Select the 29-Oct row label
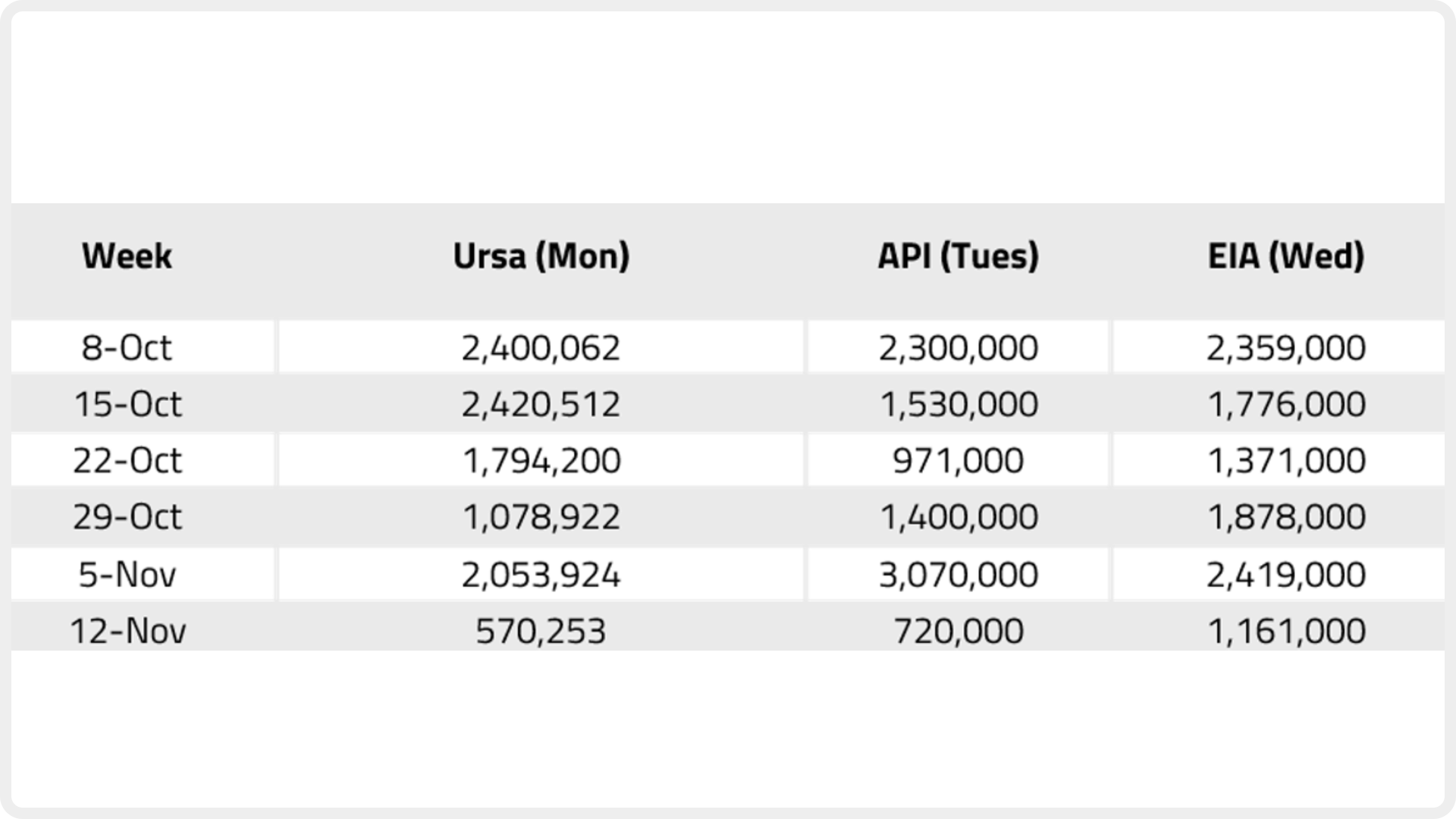The height and width of the screenshot is (819, 1456). (127, 517)
